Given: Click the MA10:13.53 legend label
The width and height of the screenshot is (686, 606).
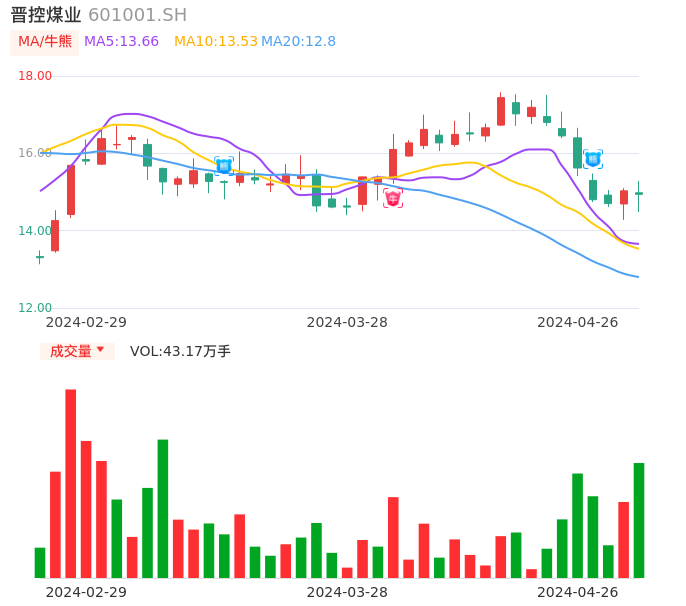Looking at the screenshot, I should [216, 42].
